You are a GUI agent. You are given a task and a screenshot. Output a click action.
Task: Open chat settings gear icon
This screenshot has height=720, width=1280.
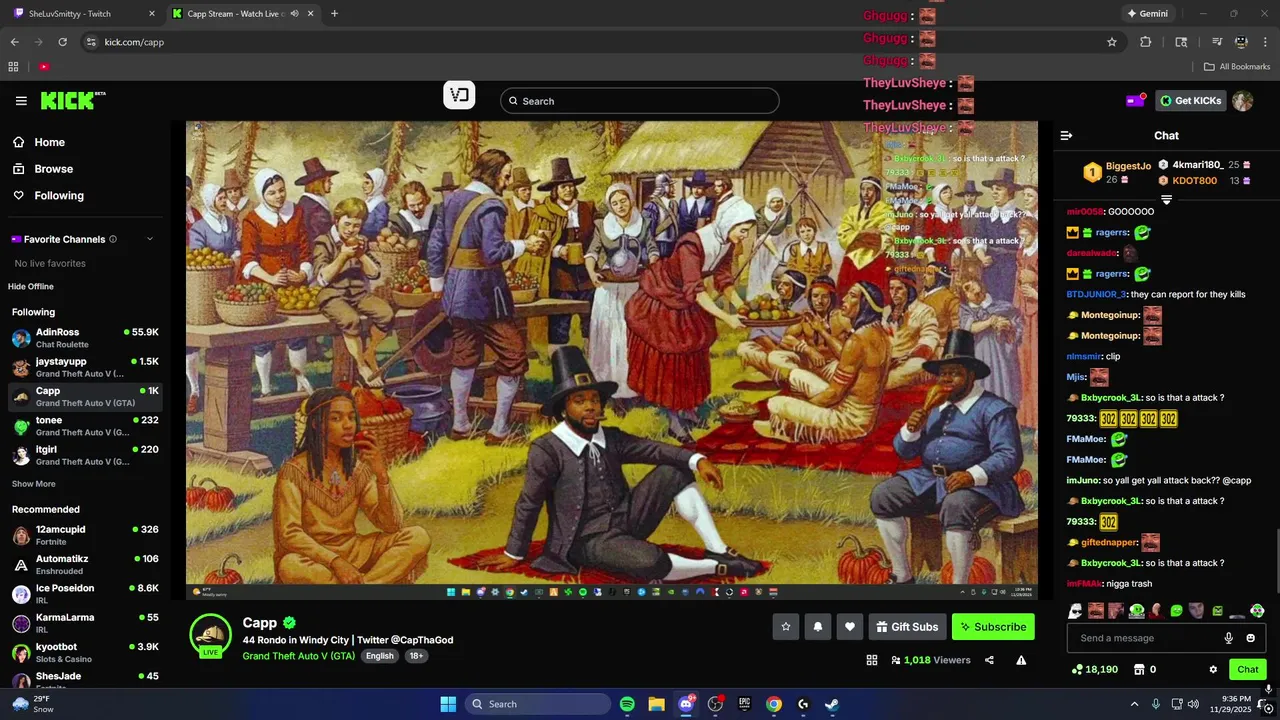[x=1213, y=670]
